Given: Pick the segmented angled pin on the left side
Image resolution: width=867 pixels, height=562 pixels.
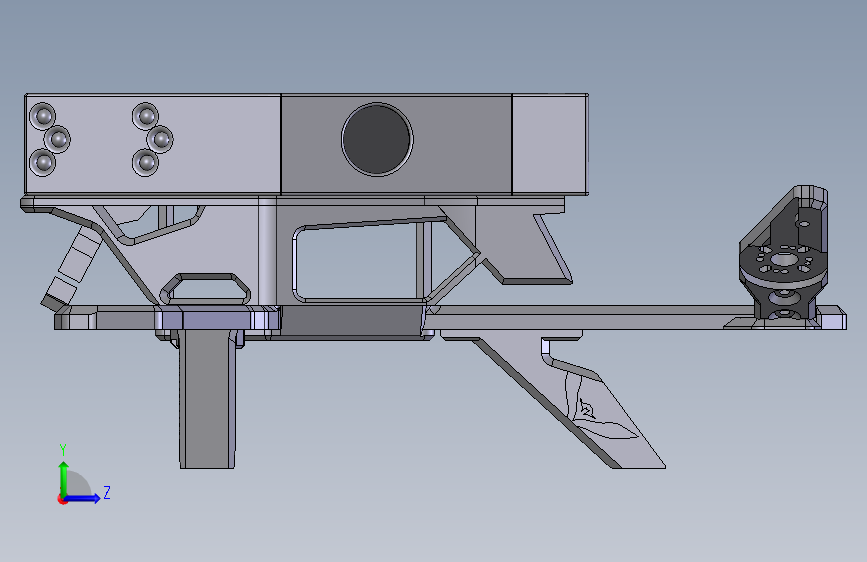Looking at the screenshot, I should click(x=72, y=267).
